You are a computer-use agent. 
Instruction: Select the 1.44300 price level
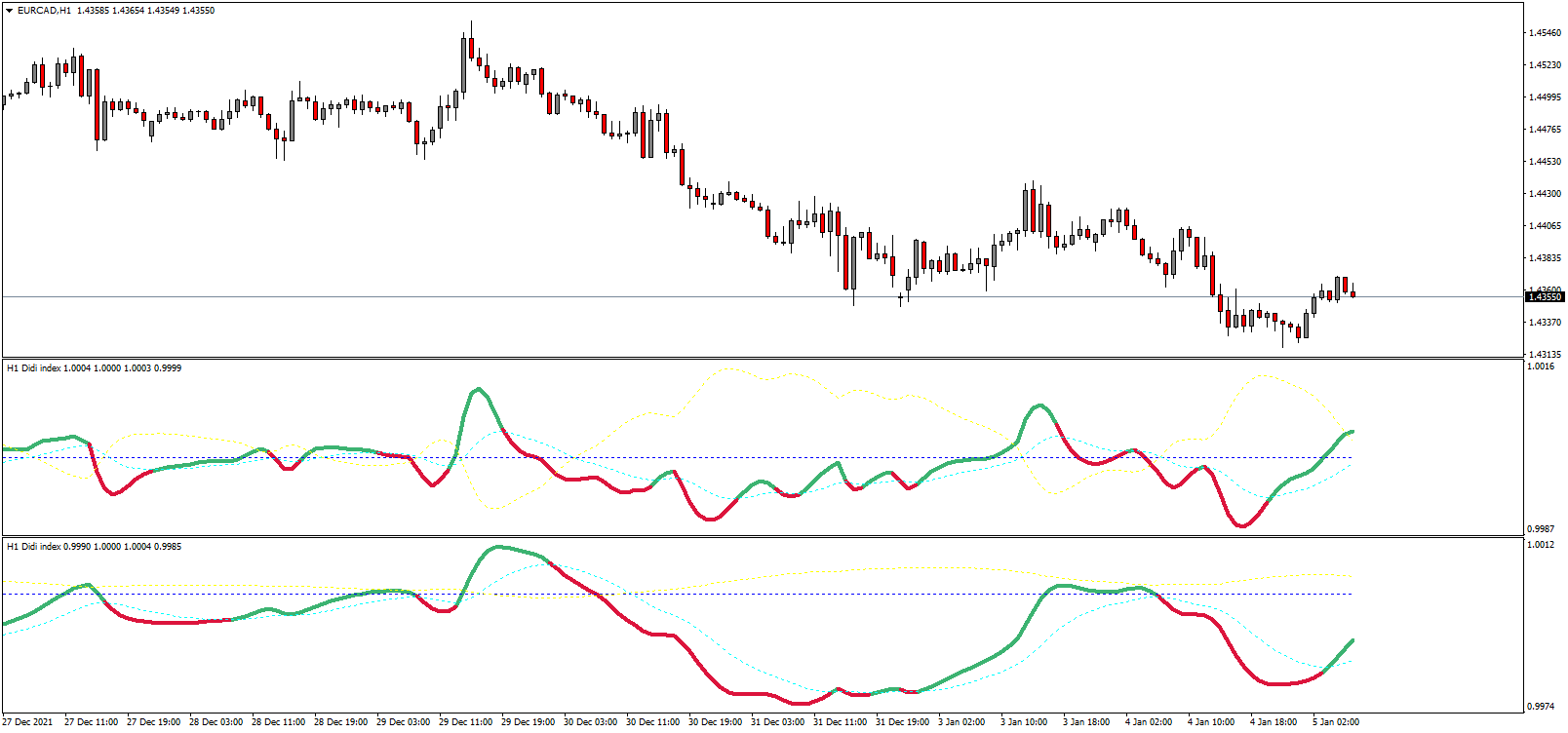1546,194
